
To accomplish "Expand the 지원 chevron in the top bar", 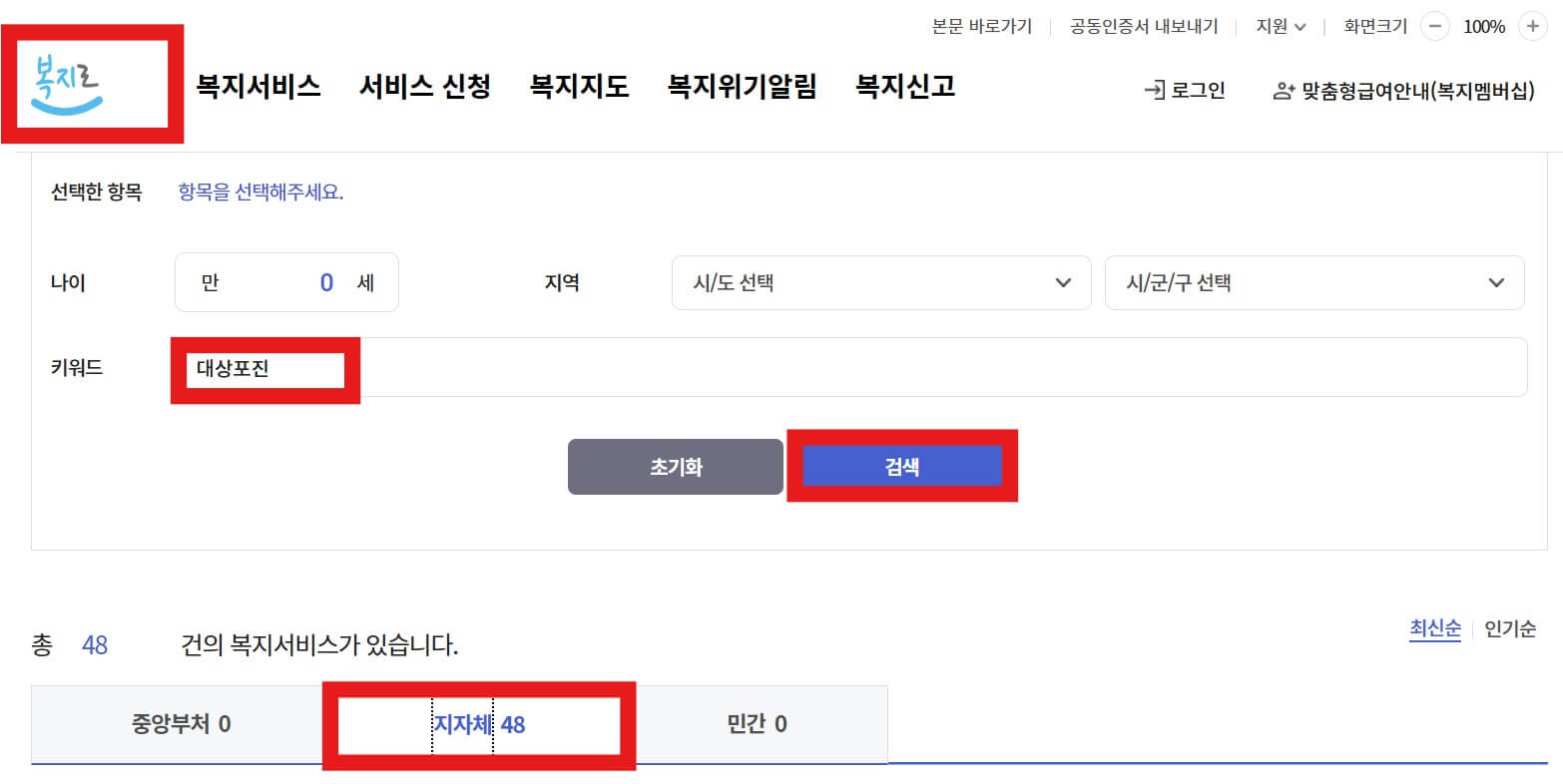I will 1302,27.
